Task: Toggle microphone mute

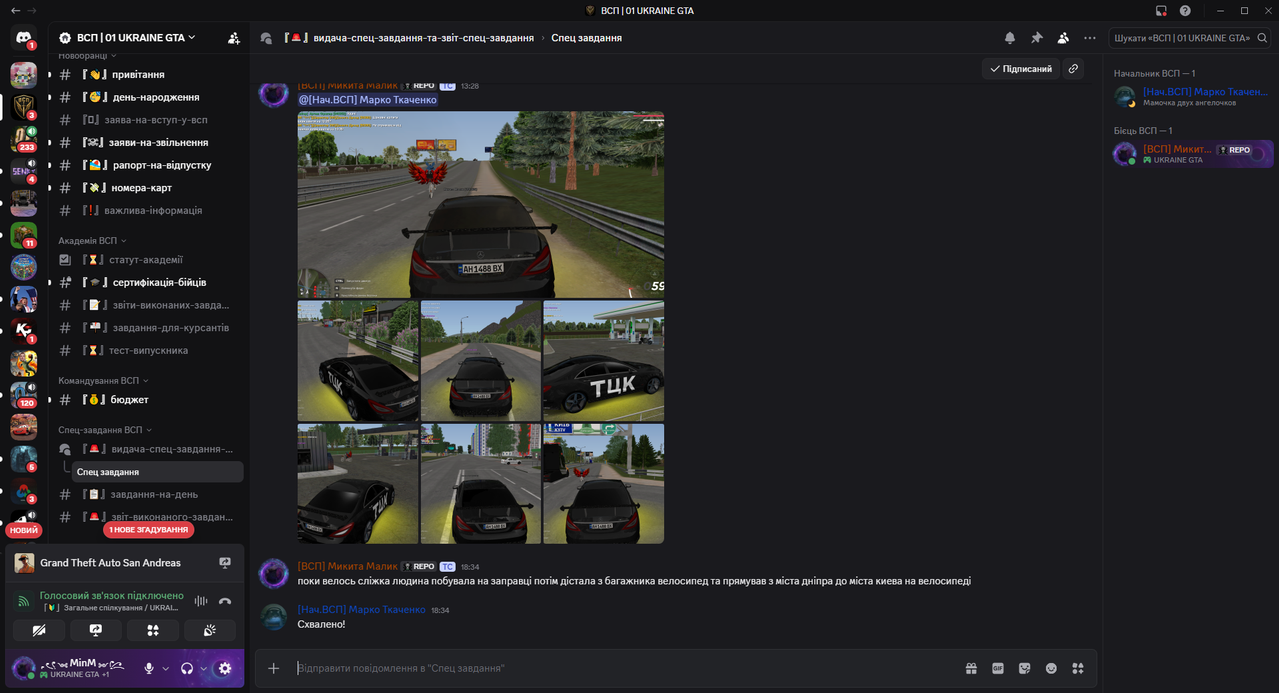Action: point(149,668)
